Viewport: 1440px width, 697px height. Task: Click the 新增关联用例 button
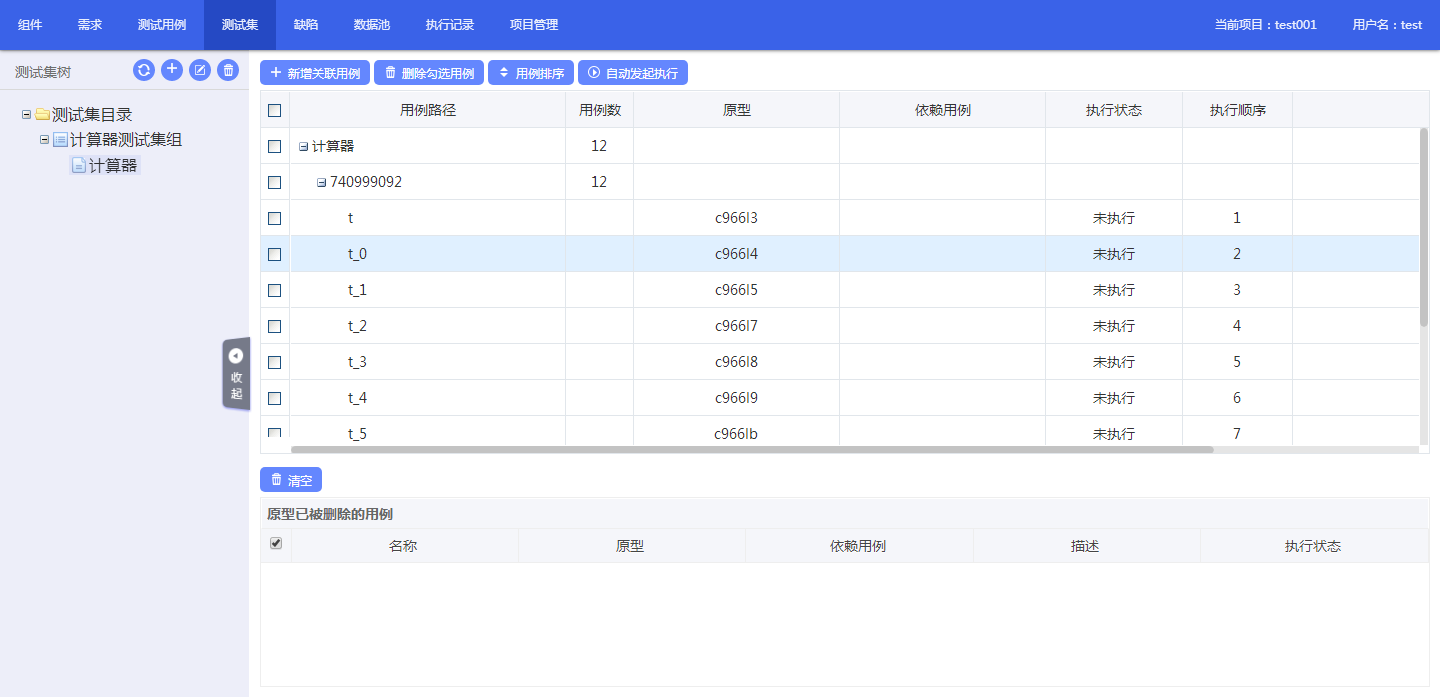click(x=314, y=73)
